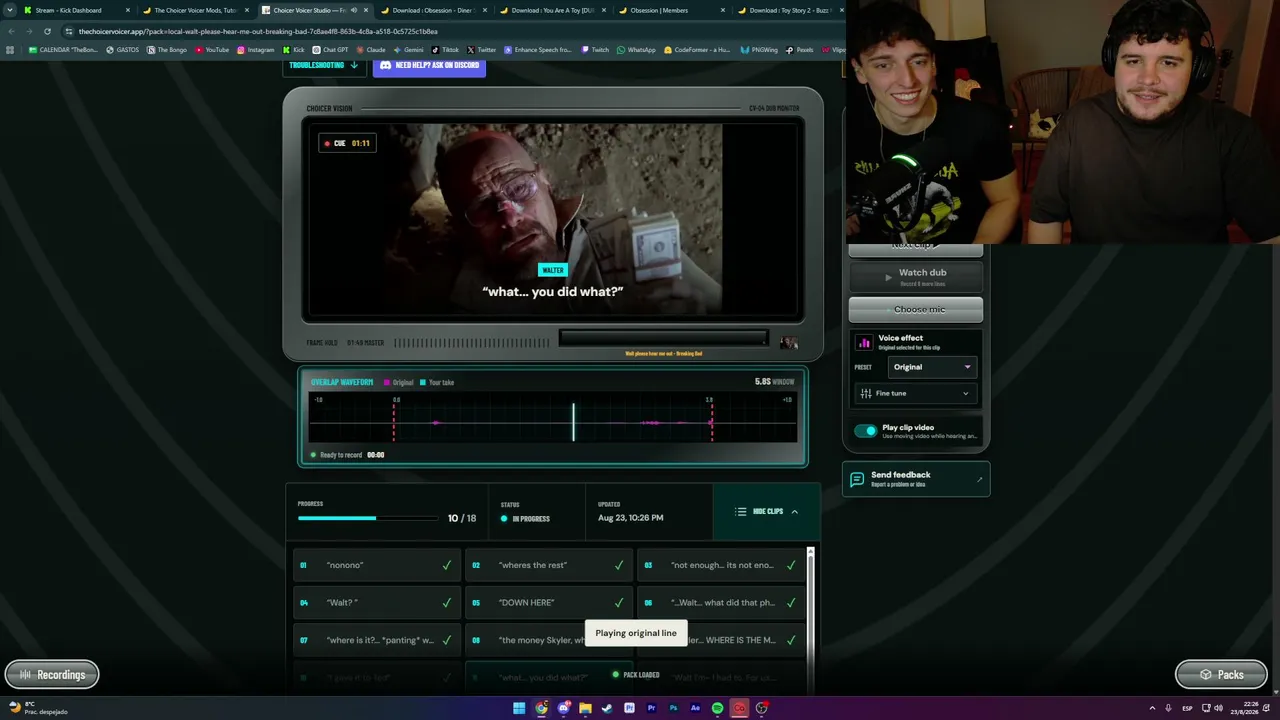This screenshot has width=1280, height=720.
Task: Open Spotify from the taskbar
Action: [x=717, y=708]
